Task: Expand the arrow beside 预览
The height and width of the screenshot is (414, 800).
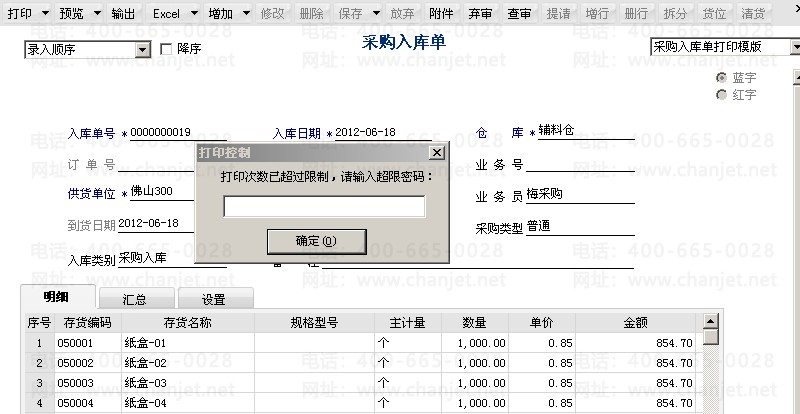Action: pyautogui.click(x=97, y=14)
